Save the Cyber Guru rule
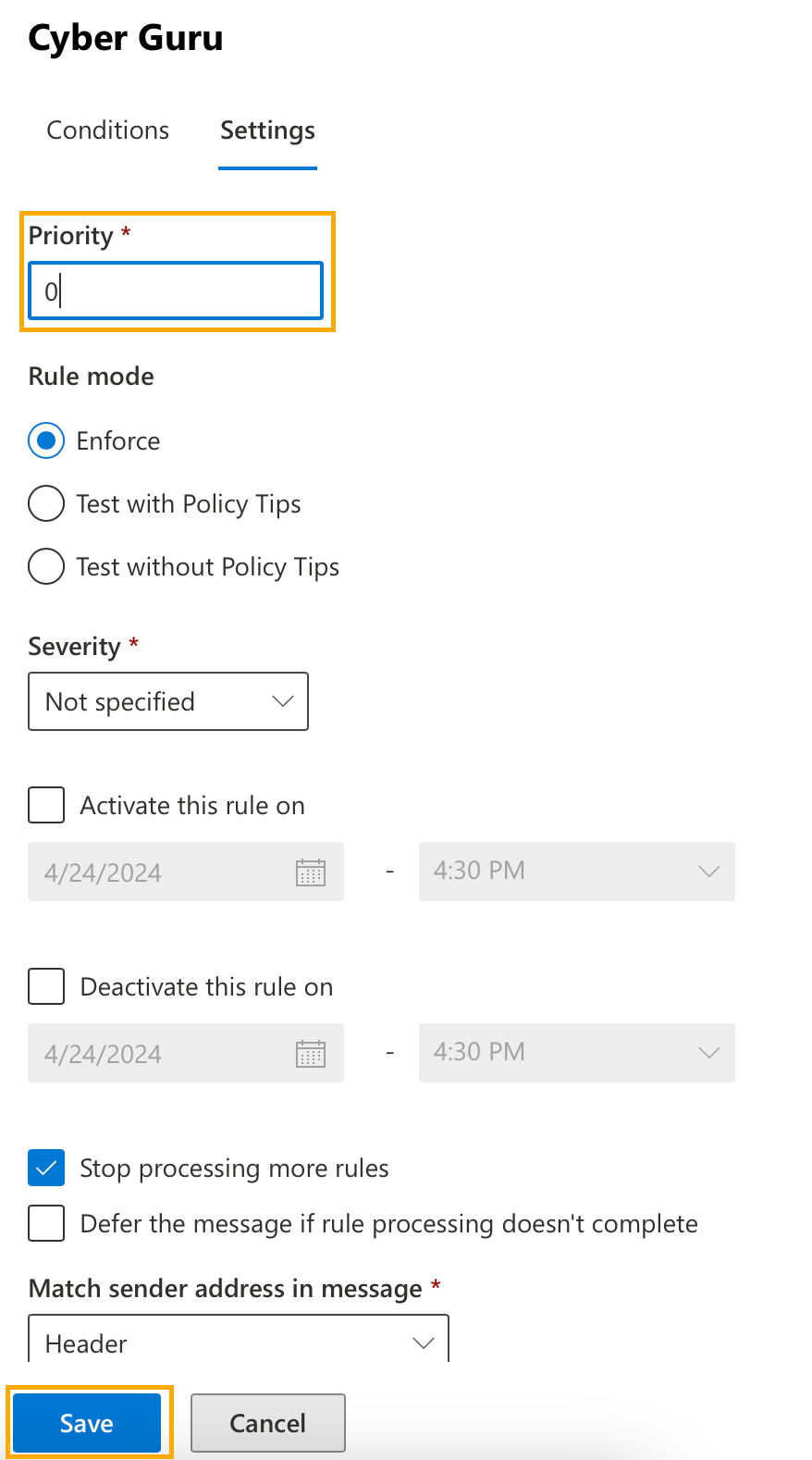Viewport: 812px width, 1460px height. 87,1423
